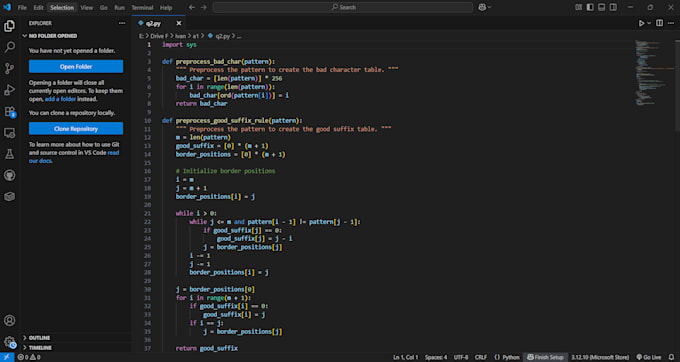This screenshot has width=680, height=362.
Task: Open Copilot dropdown arrow next to icon
Action: pyautogui.click(x=490, y=7)
